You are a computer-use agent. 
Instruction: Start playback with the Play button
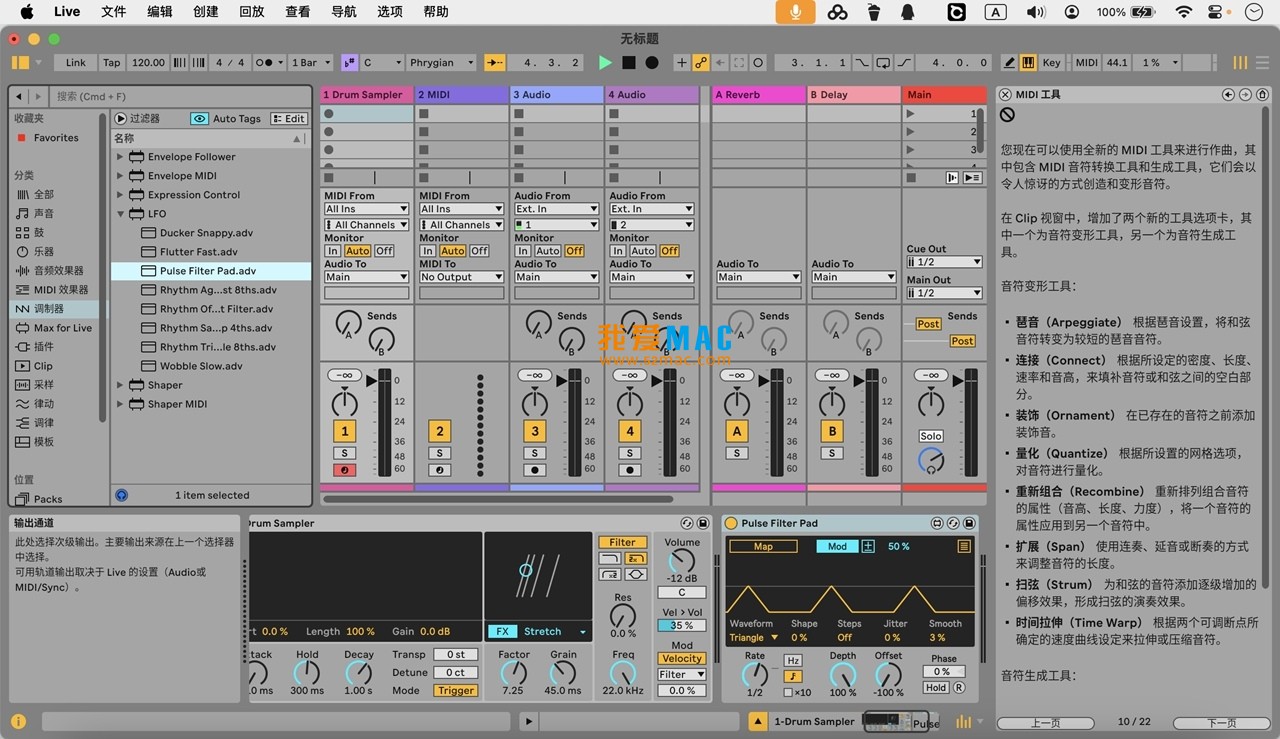coord(605,62)
